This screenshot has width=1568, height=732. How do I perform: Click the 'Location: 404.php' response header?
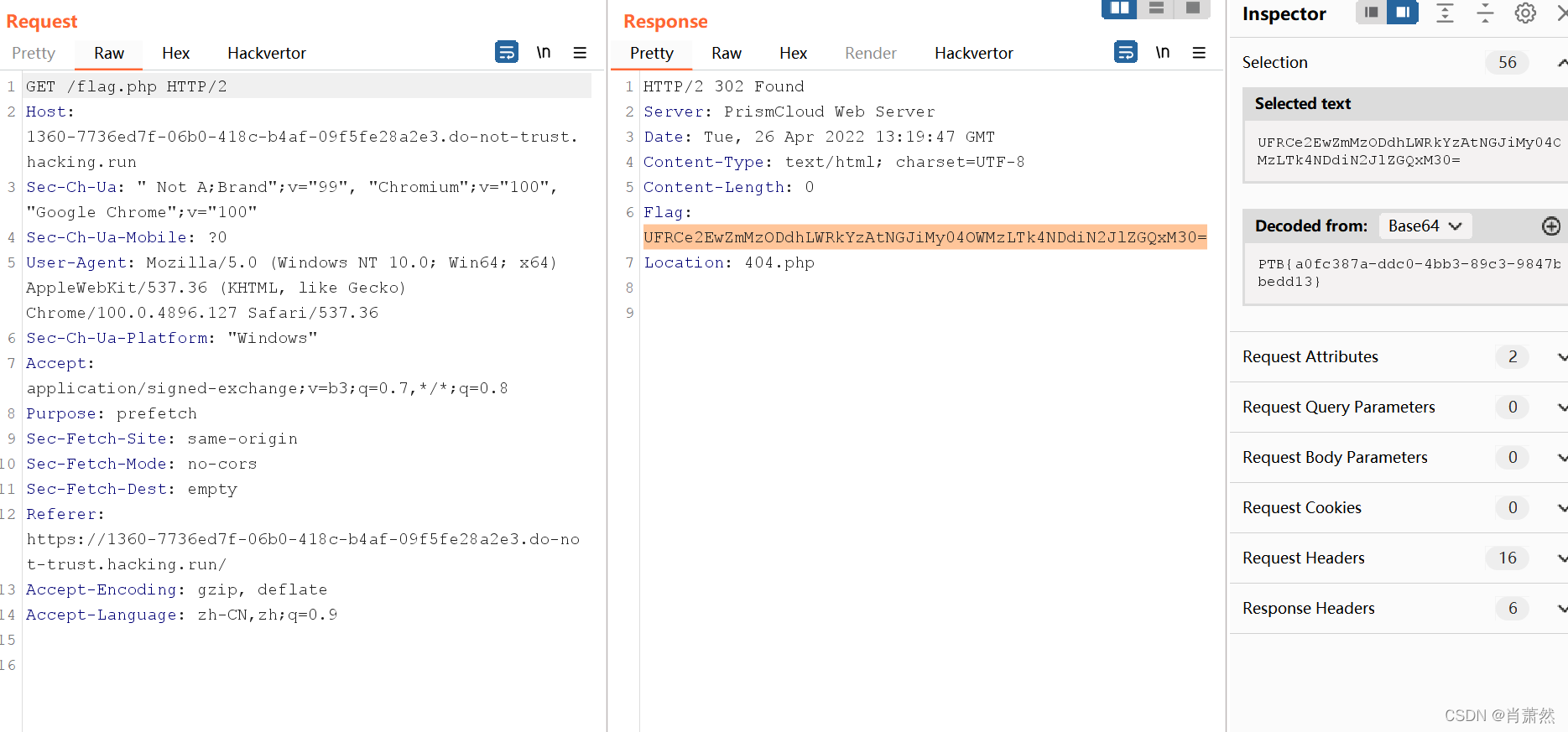pyautogui.click(x=729, y=262)
